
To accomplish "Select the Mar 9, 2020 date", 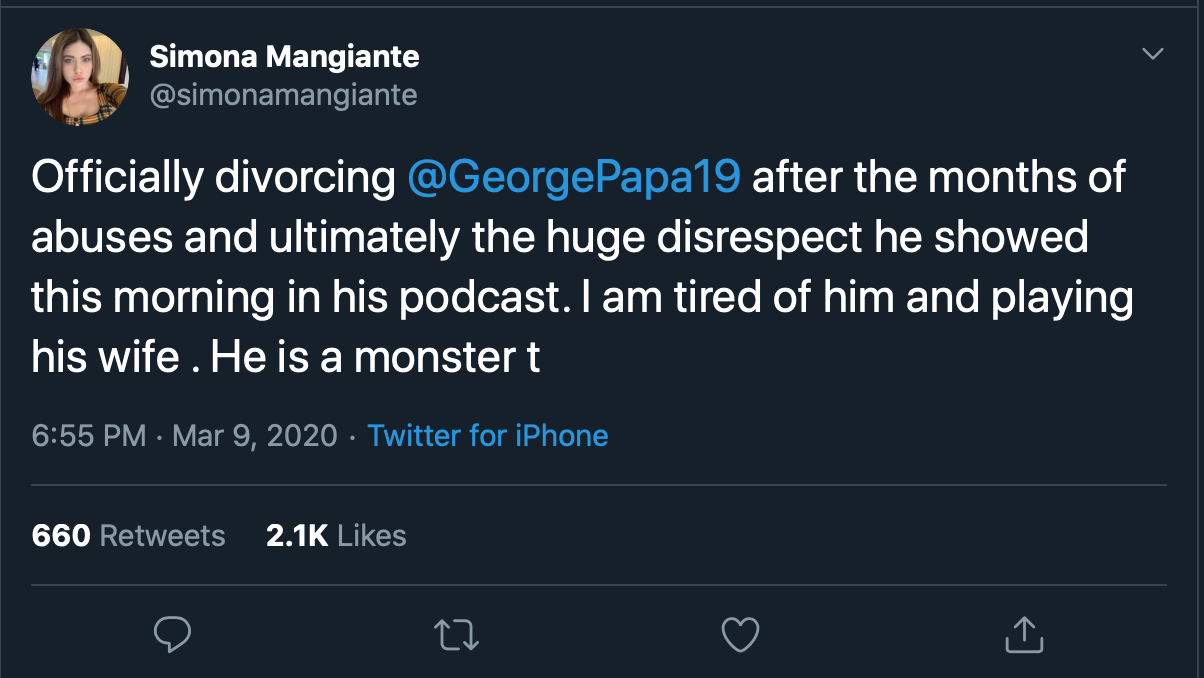I will 254,436.
